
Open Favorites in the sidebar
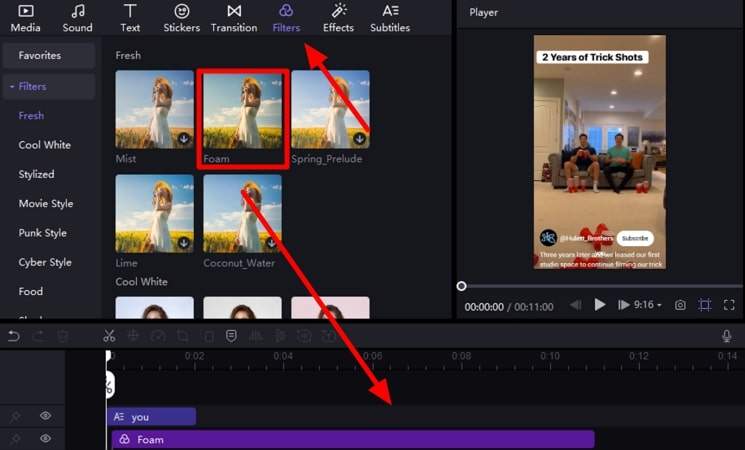coord(40,55)
